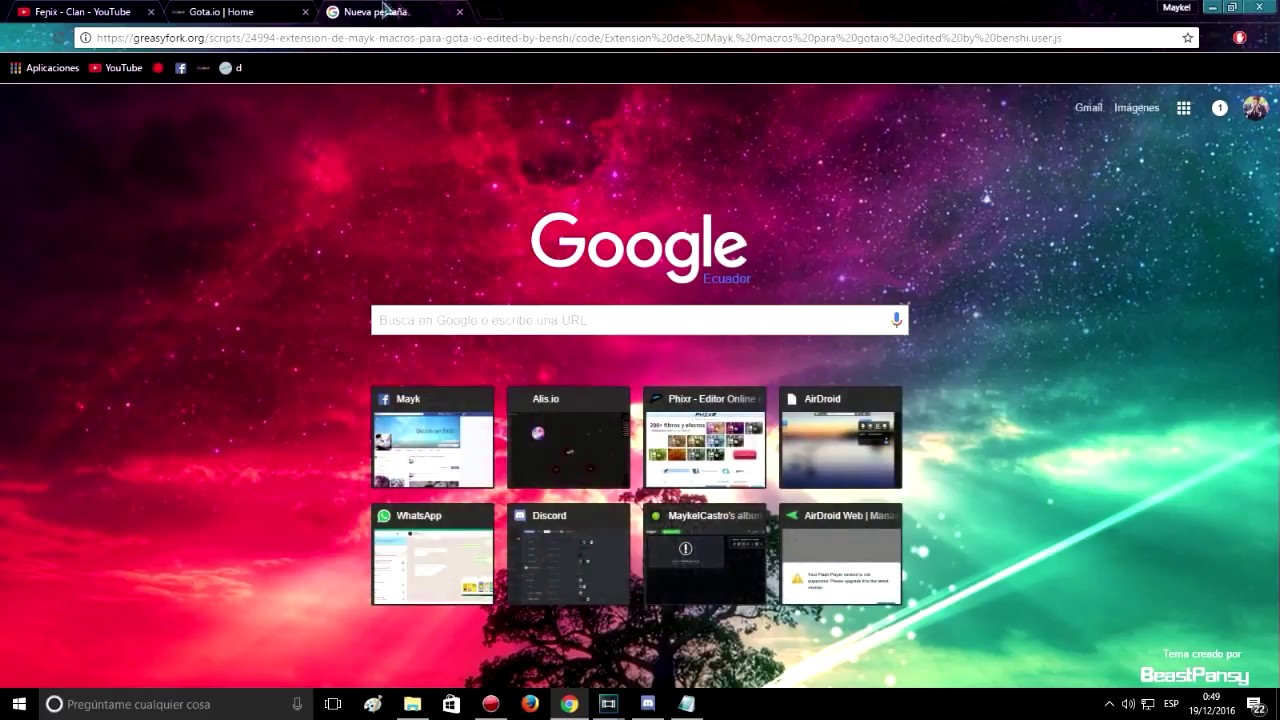Open the WhatsApp shortcut tile
Viewport: 1280px width, 720px height.
point(433,554)
